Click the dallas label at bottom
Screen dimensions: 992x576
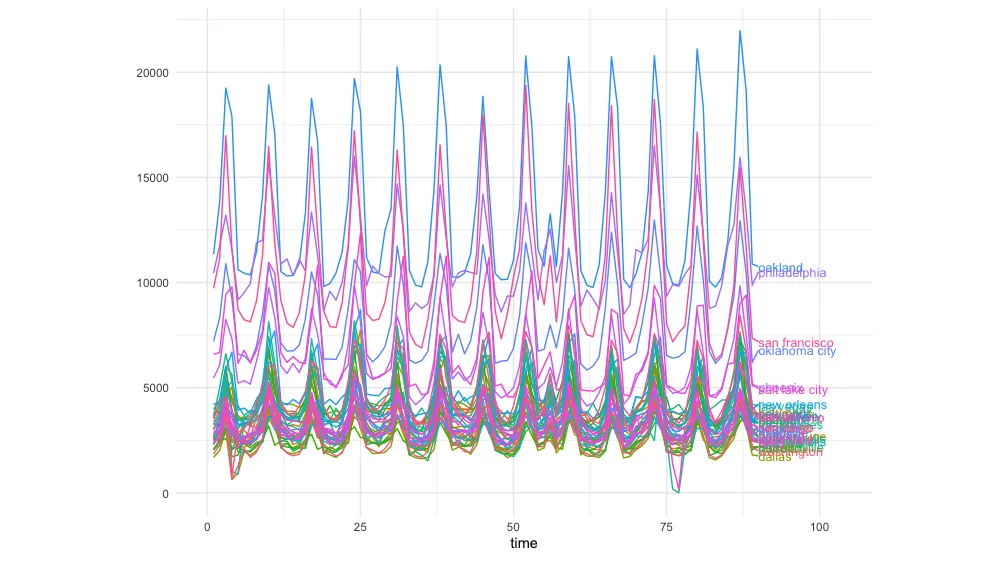point(775,458)
